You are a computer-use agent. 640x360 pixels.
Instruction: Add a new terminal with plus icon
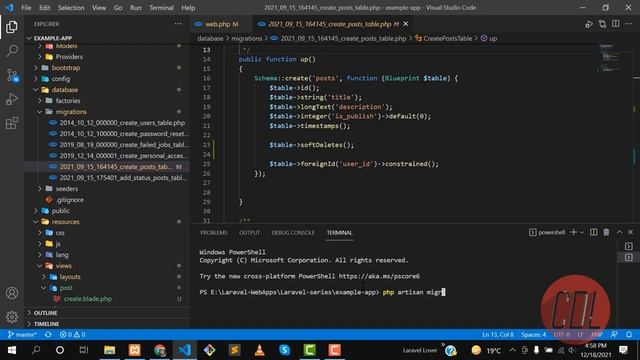573,232
